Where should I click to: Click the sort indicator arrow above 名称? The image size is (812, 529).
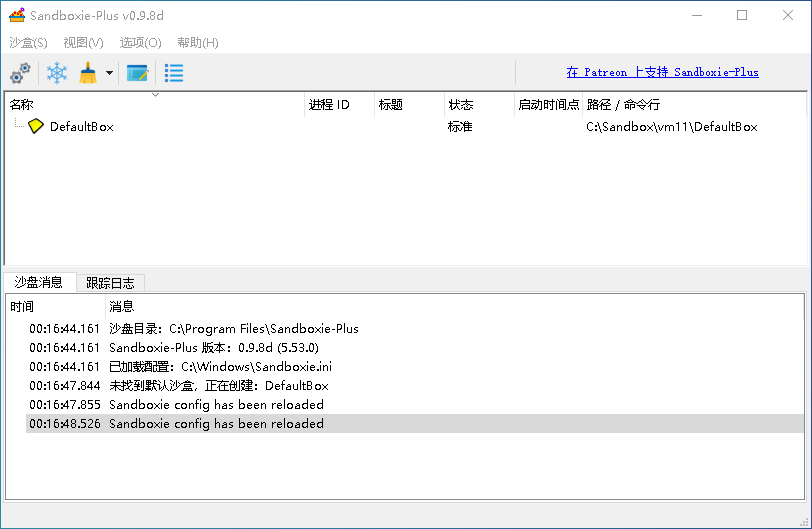155,95
